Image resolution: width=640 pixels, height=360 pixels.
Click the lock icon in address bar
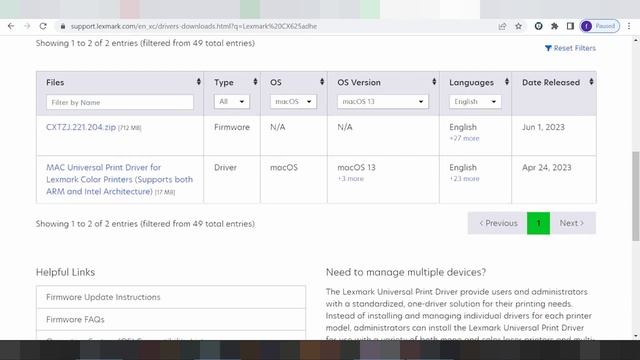[x=62, y=26]
